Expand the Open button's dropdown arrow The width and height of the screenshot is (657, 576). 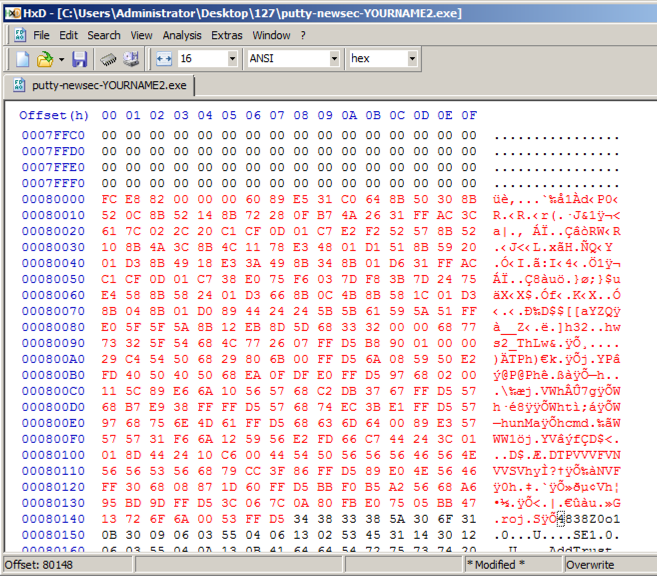click(62, 59)
